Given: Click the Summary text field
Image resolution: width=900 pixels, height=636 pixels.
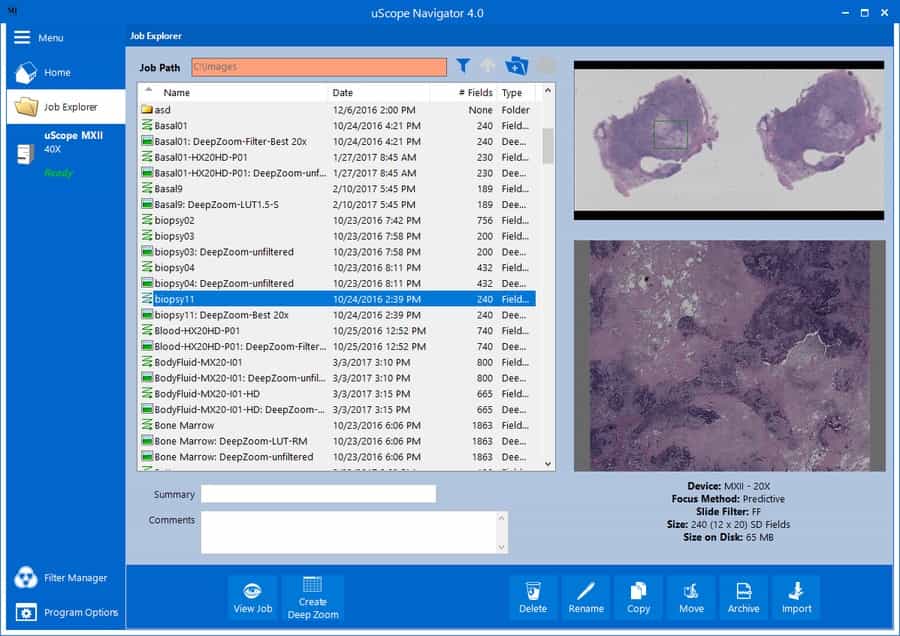Looking at the screenshot, I should pos(318,494).
